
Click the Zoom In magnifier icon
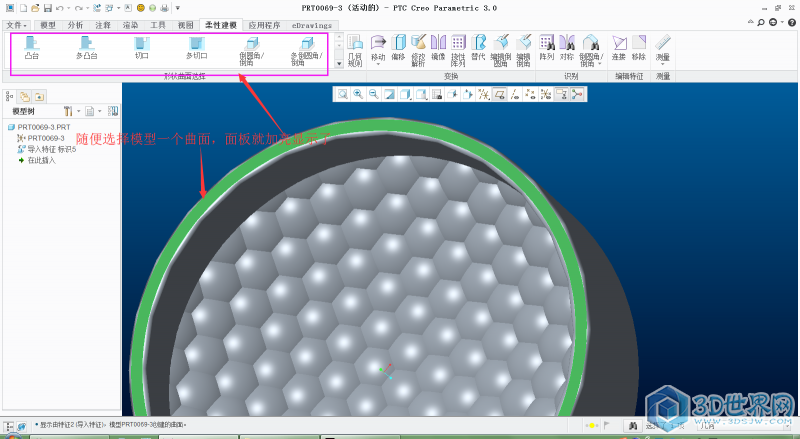click(x=358, y=94)
